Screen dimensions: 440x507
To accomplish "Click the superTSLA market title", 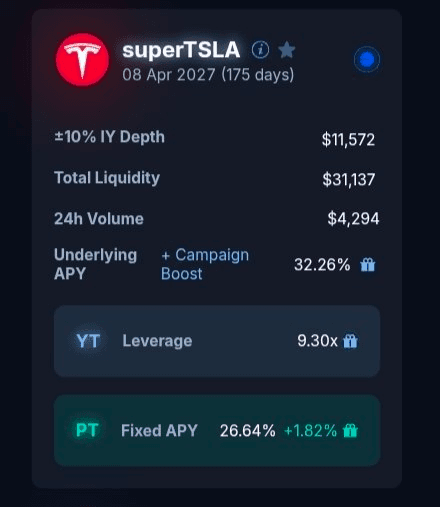I will tap(181, 50).
